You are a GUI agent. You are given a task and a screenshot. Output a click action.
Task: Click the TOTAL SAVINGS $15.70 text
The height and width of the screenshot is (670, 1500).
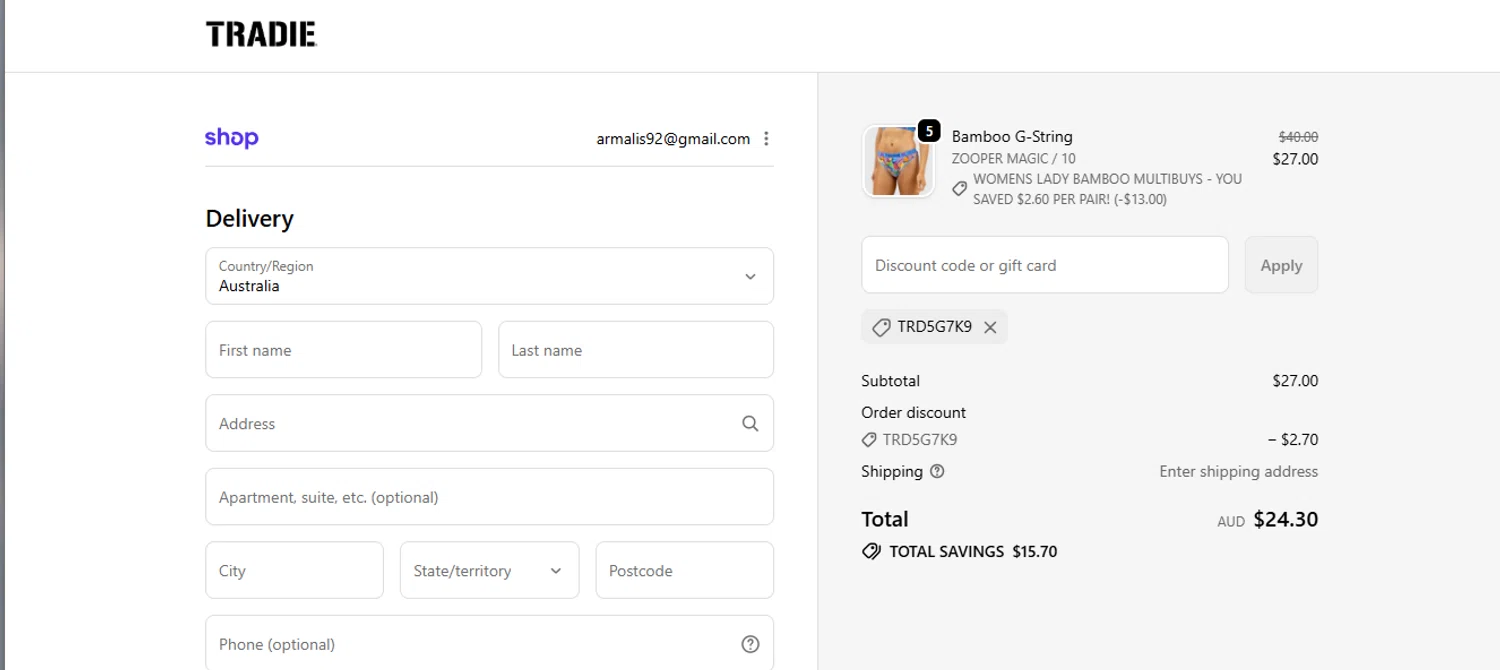(973, 551)
